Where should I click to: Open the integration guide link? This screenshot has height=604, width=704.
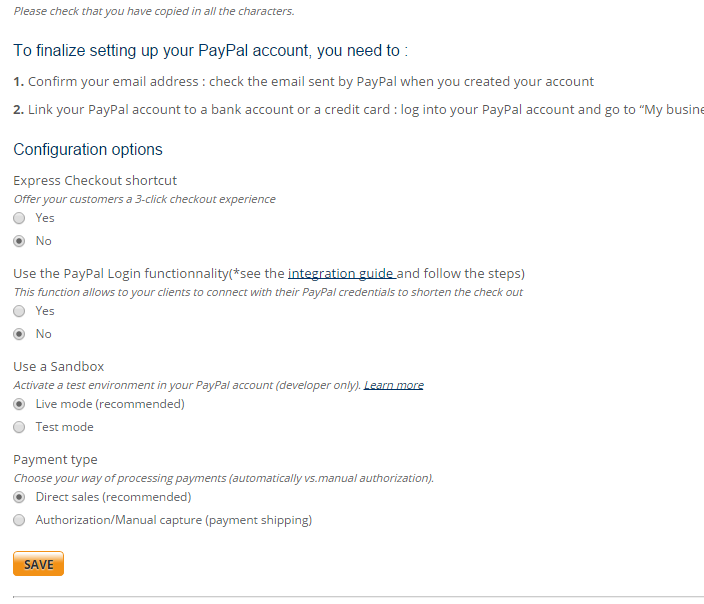point(342,273)
